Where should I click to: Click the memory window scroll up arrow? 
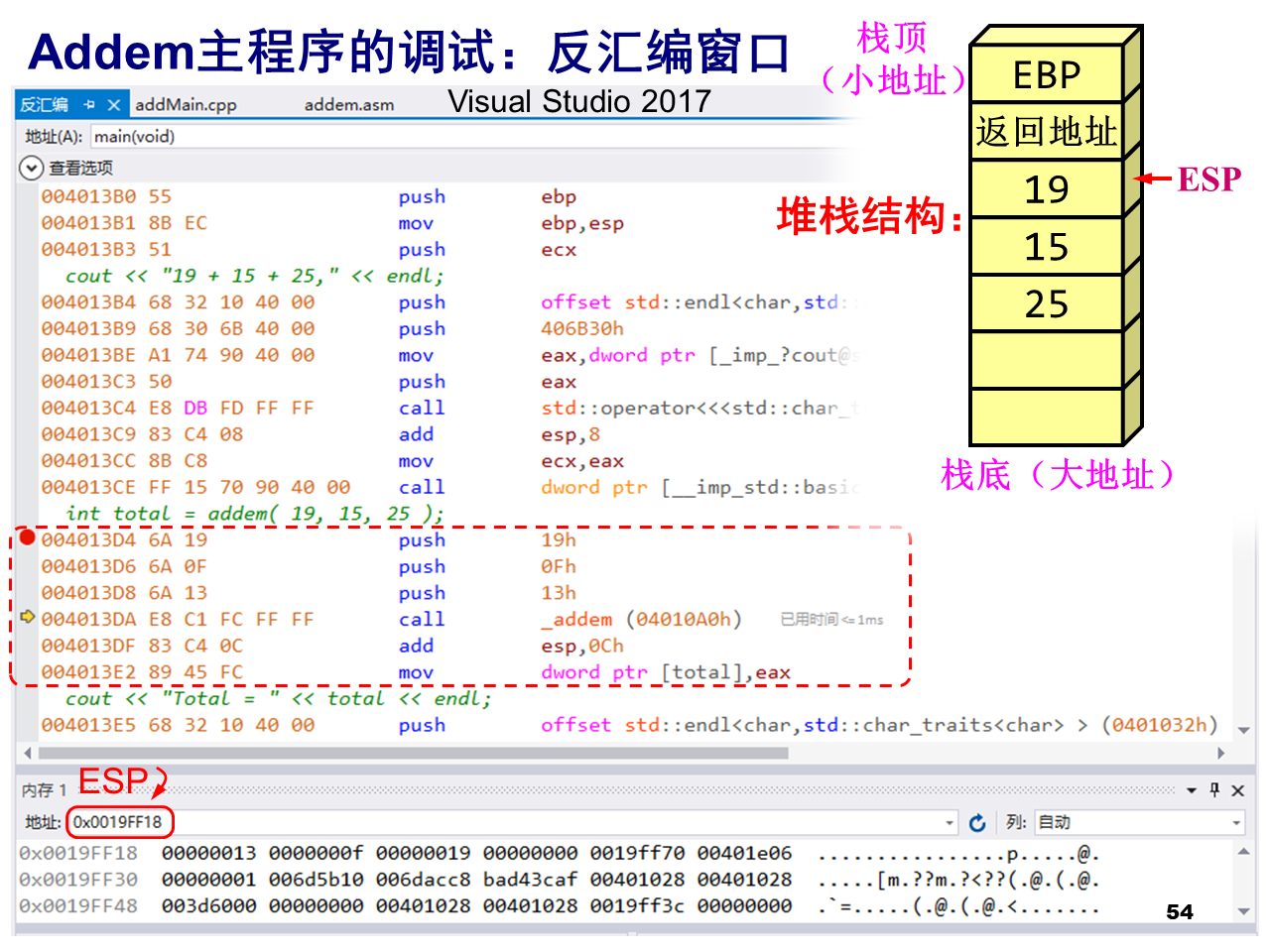(x=1243, y=851)
